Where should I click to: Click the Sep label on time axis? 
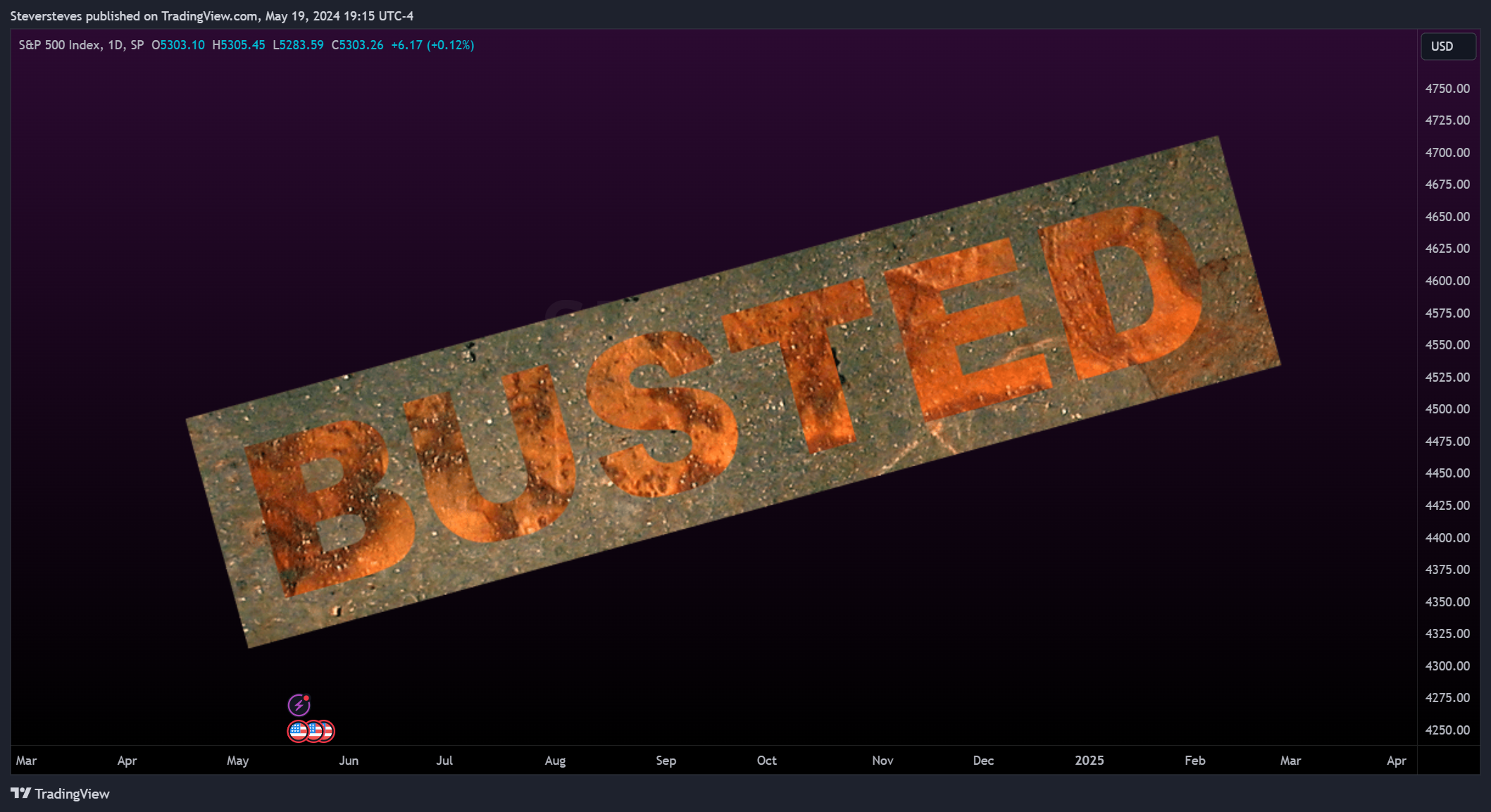point(666,761)
